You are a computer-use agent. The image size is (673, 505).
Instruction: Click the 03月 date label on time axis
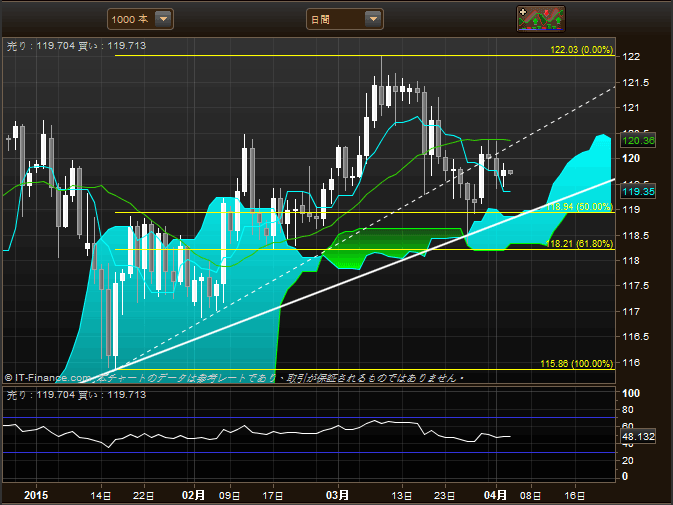pyautogui.click(x=337, y=495)
